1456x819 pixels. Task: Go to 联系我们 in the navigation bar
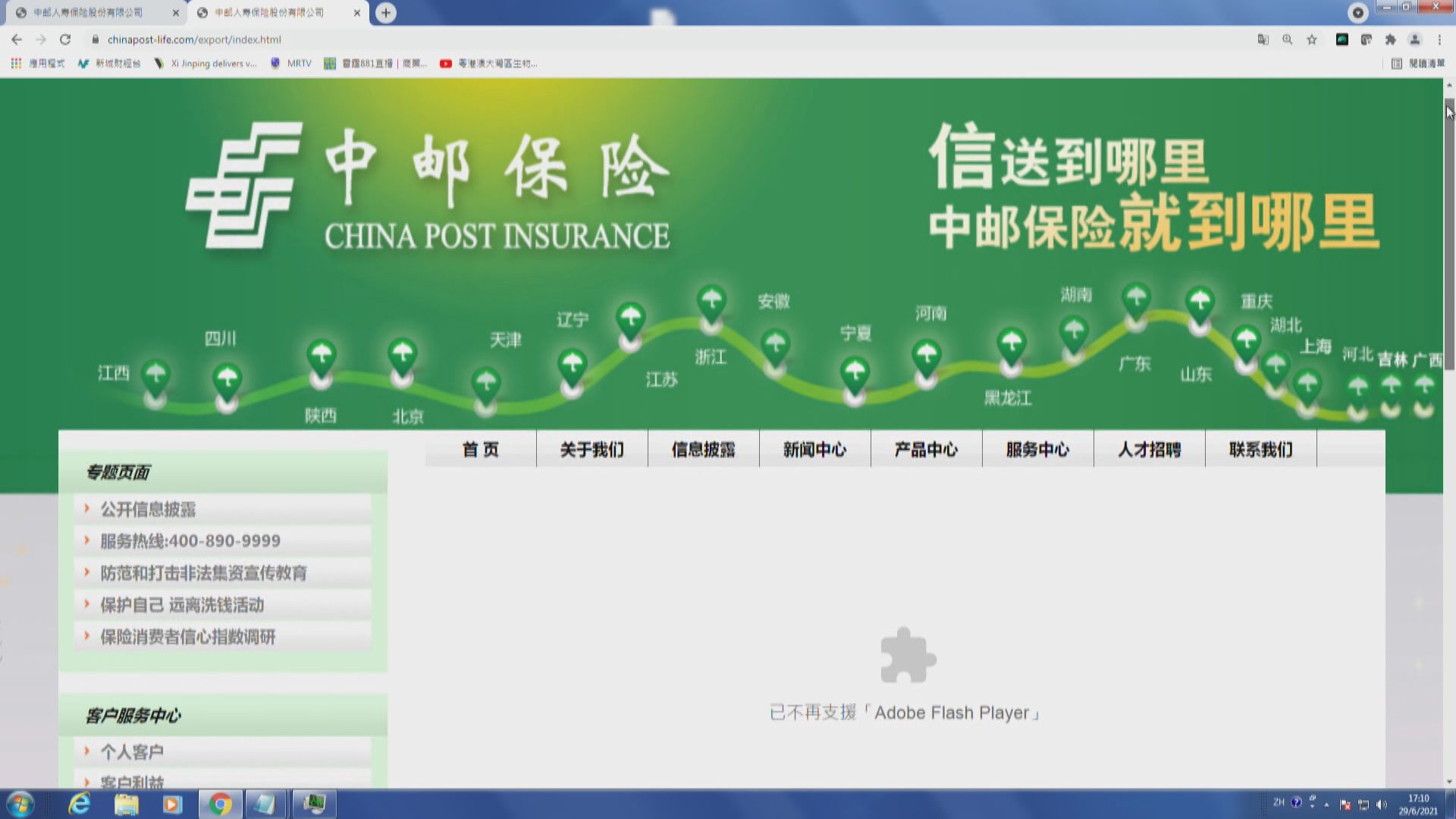click(1260, 450)
